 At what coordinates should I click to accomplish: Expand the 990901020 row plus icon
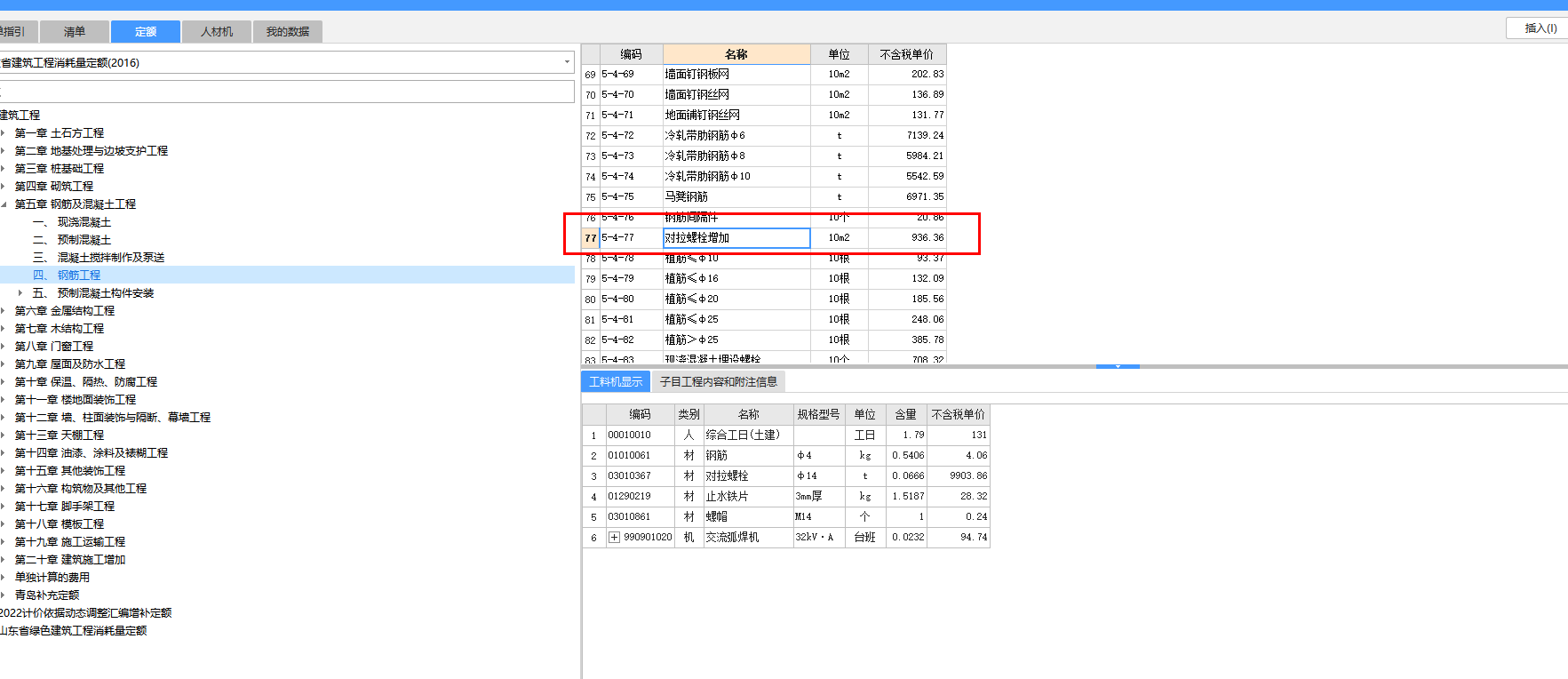614,538
